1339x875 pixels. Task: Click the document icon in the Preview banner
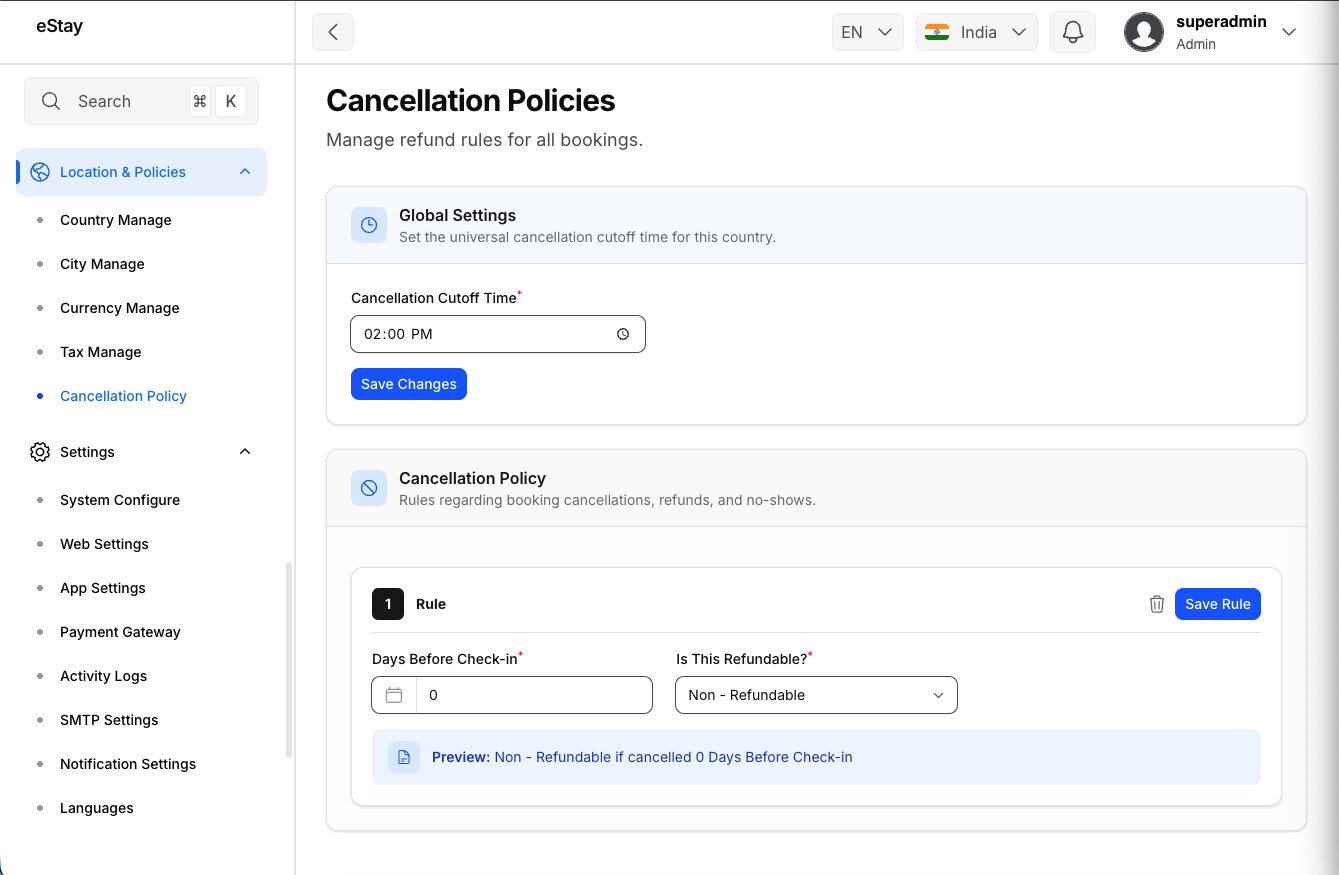[404, 757]
